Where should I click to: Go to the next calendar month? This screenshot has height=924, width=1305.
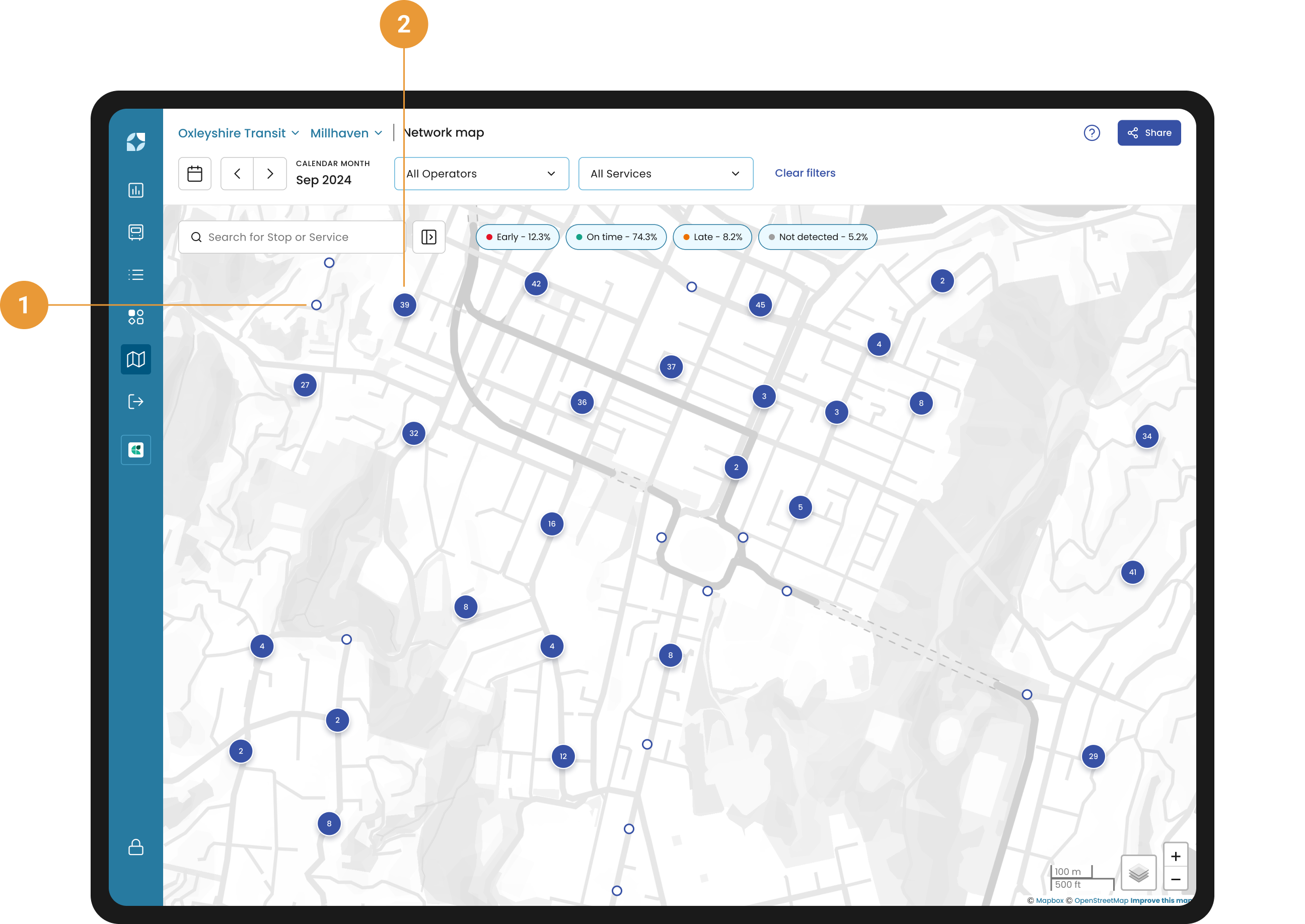[270, 174]
